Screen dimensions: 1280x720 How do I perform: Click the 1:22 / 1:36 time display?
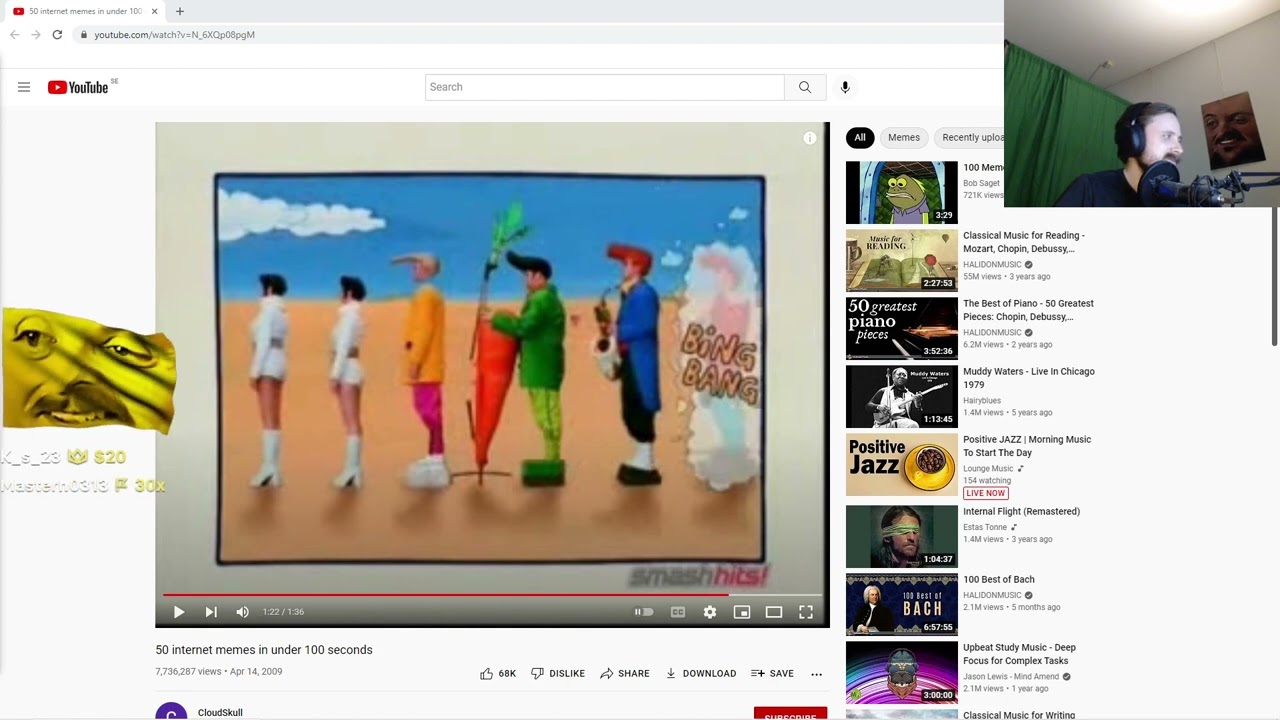coord(283,612)
